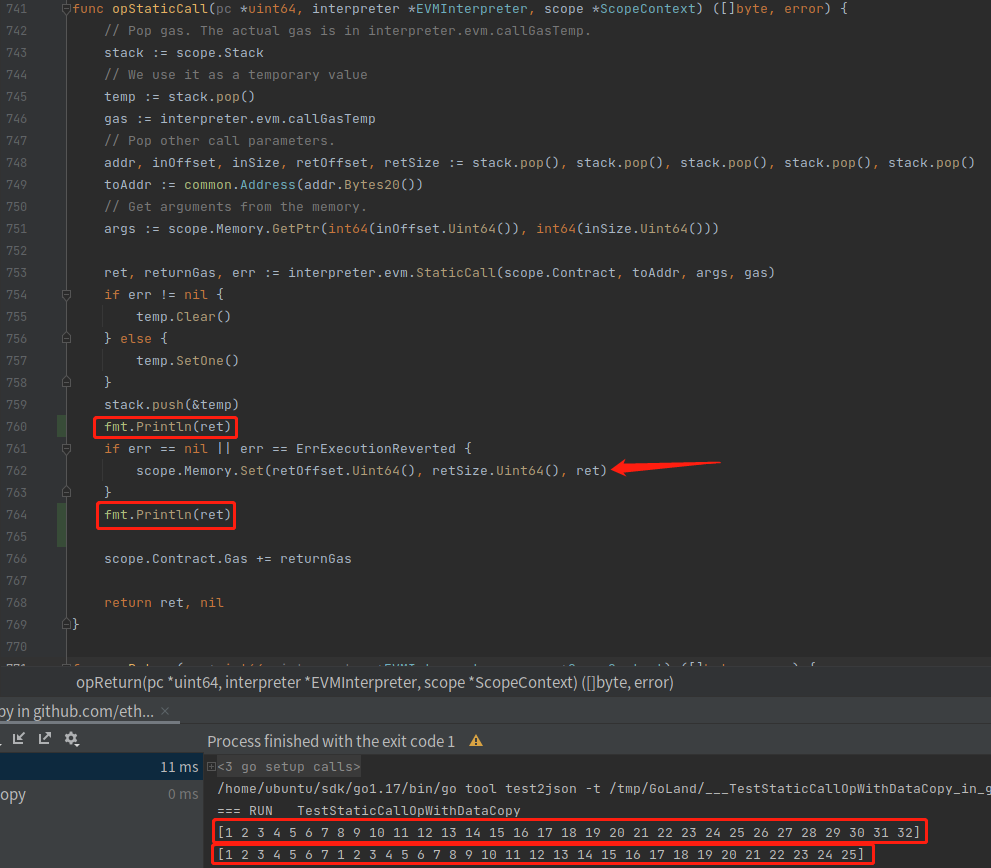Click line number 764 in the gutter

pyautogui.click(x=17, y=515)
